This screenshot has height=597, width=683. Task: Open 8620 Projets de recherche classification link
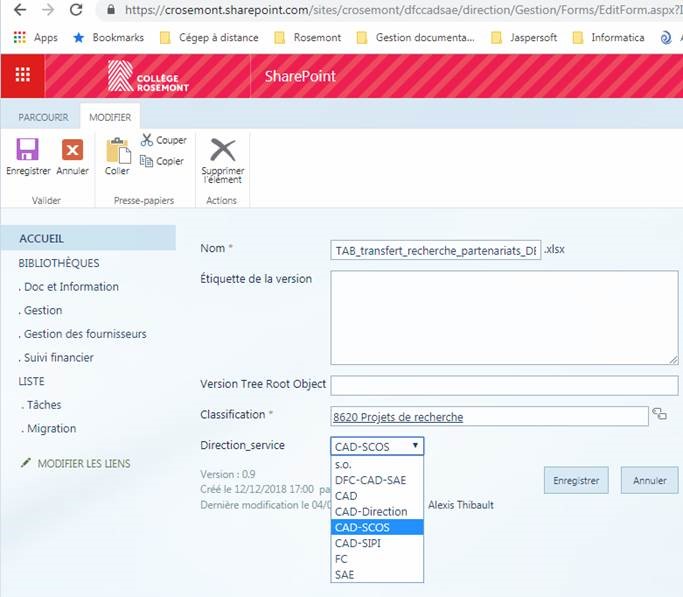[399, 417]
